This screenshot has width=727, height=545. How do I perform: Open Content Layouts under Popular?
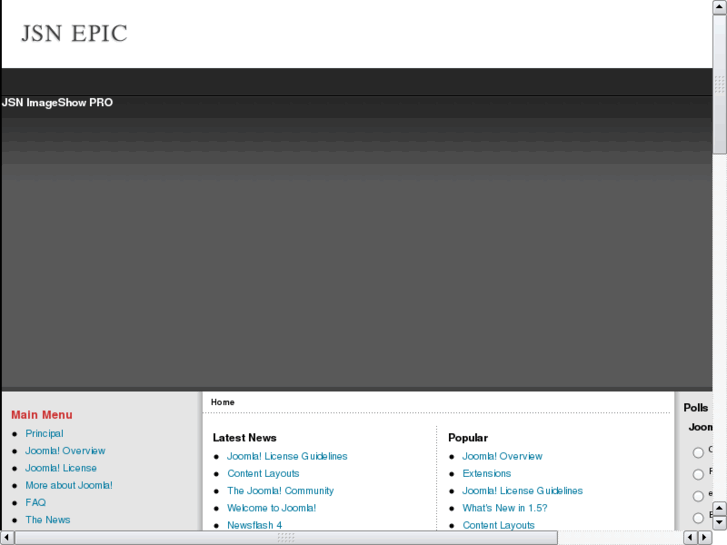pos(498,525)
